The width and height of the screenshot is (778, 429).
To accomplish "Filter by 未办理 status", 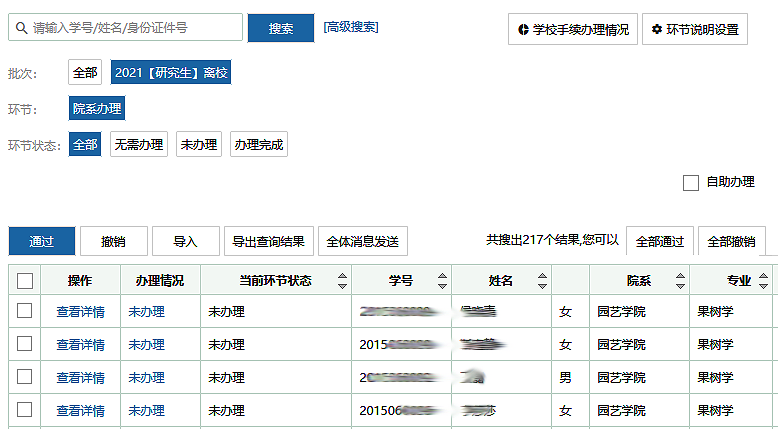I will pyautogui.click(x=199, y=144).
